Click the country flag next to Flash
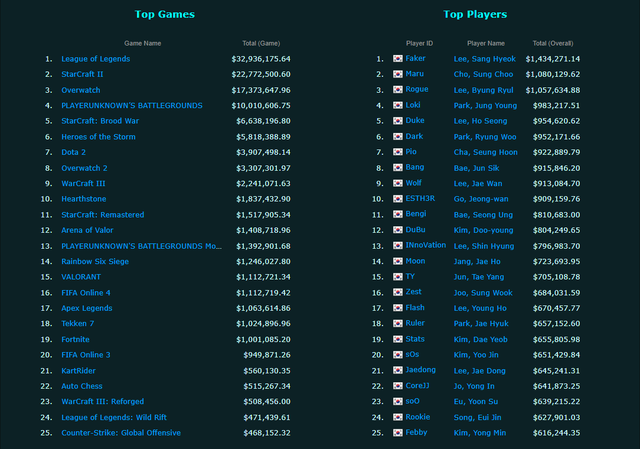Viewport: 640px width, 449px height. (x=398, y=308)
